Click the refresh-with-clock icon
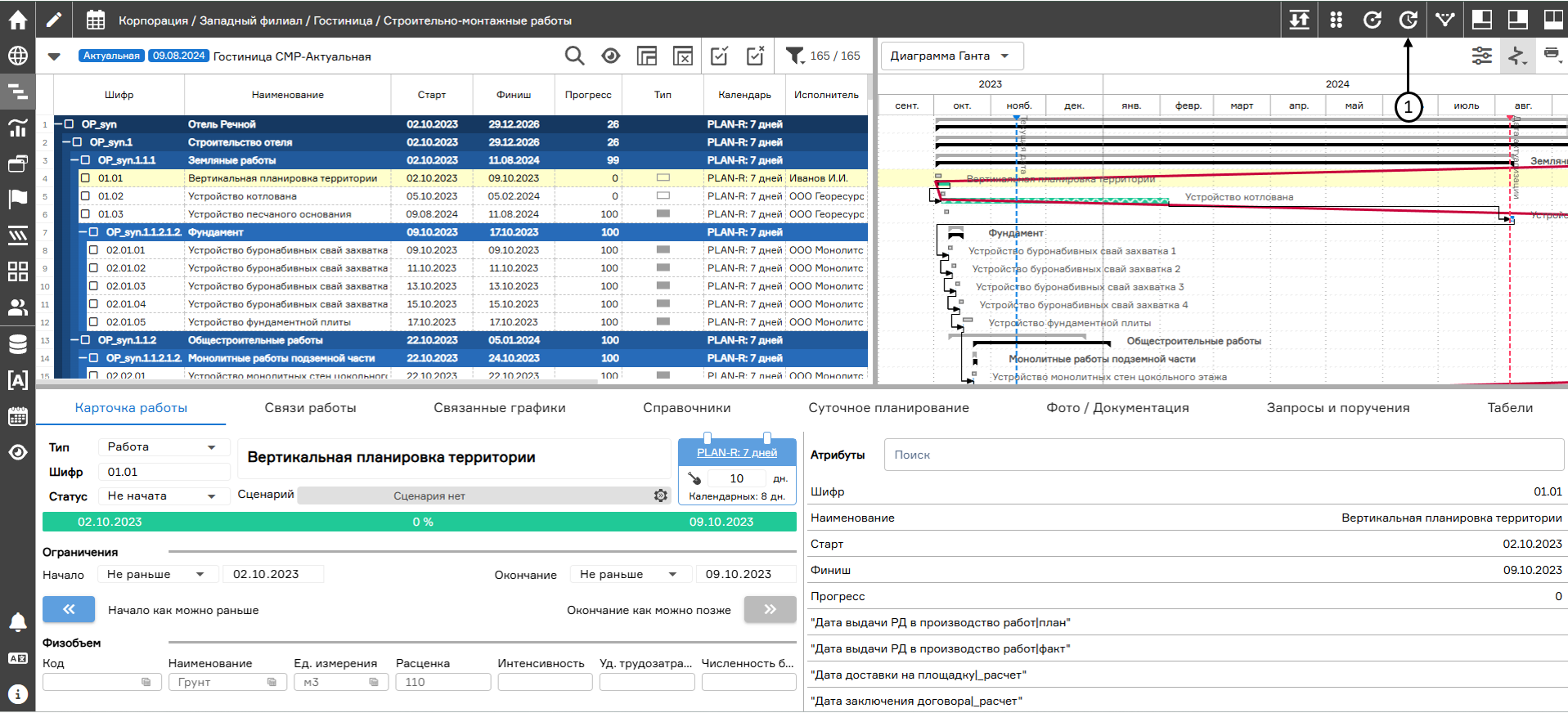 1408,20
